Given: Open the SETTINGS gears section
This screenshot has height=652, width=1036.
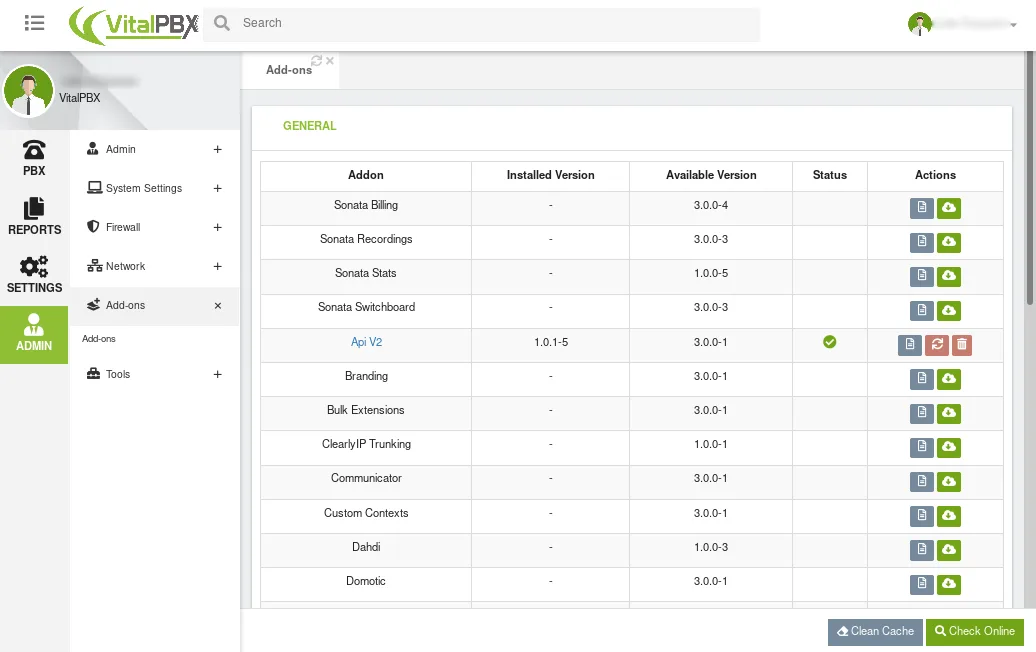Looking at the screenshot, I should 34,275.
